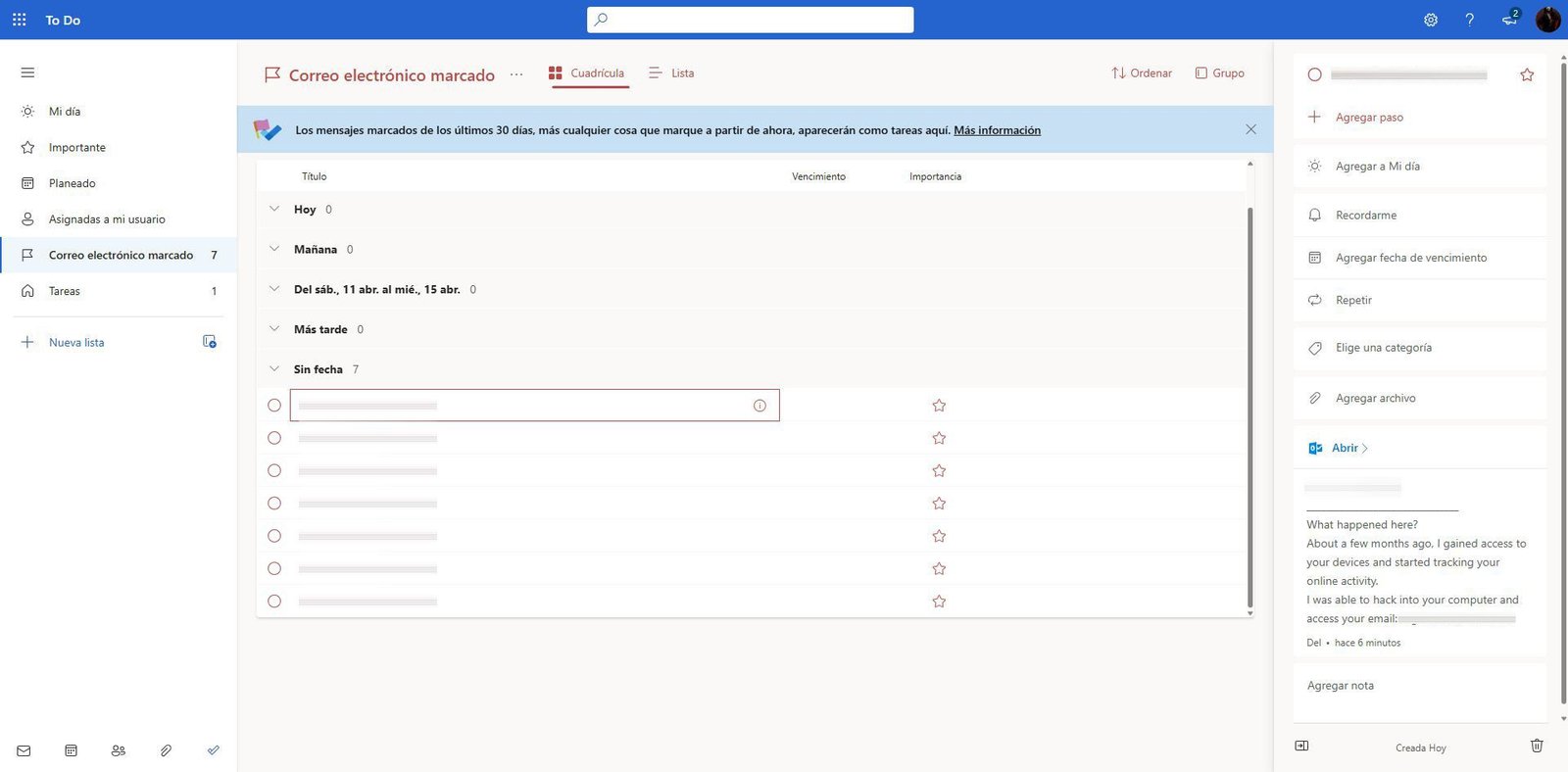Collapse the Sin fecha group

pyautogui.click(x=274, y=369)
